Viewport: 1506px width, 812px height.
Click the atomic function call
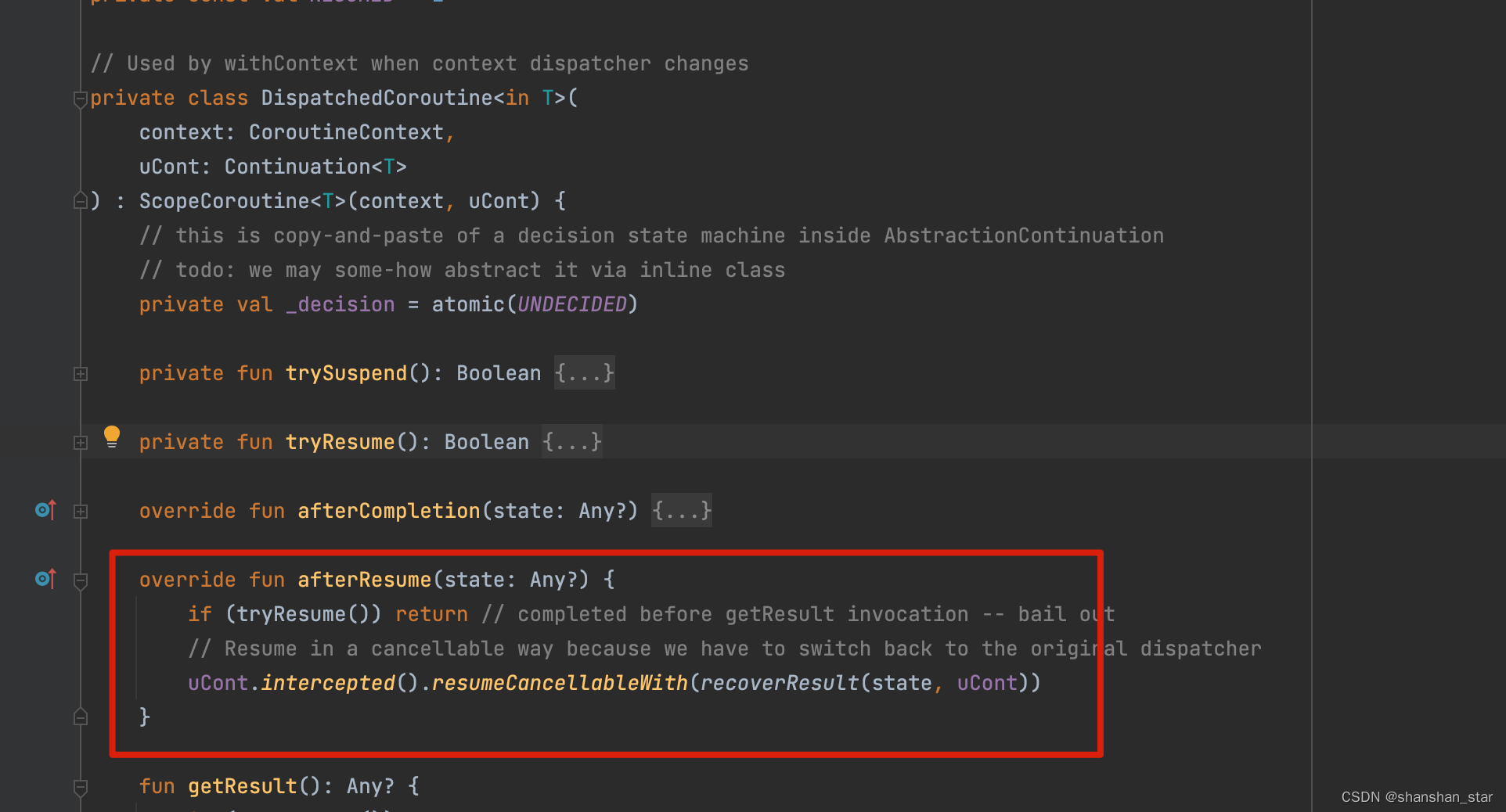click(x=468, y=304)
